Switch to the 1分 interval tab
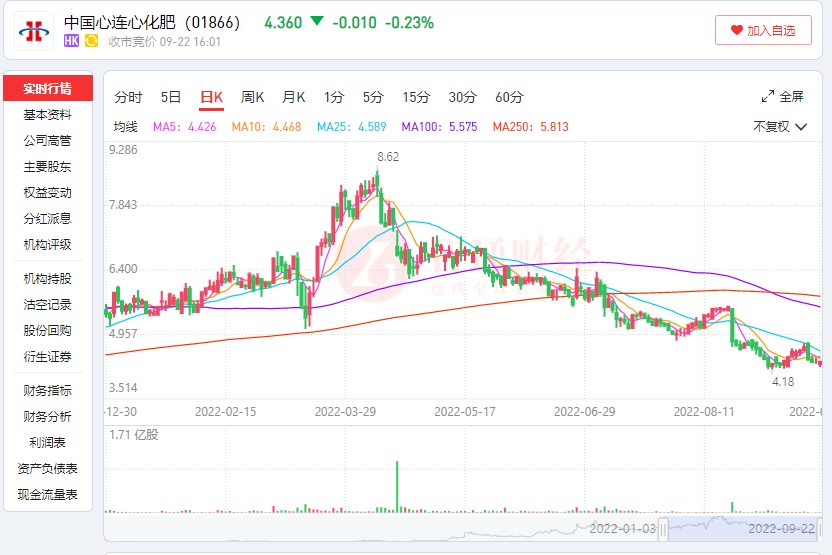 coord(334,97)
